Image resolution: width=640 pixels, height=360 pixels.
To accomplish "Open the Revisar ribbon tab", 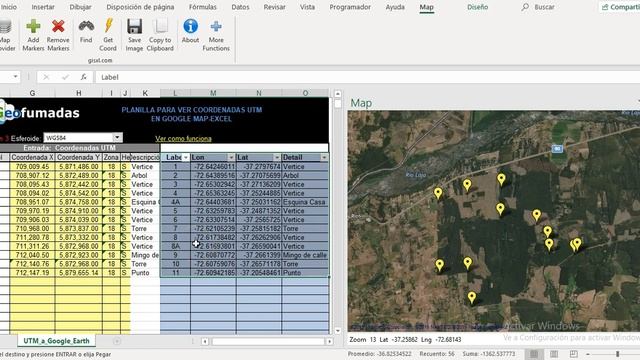I will (274, 7).
